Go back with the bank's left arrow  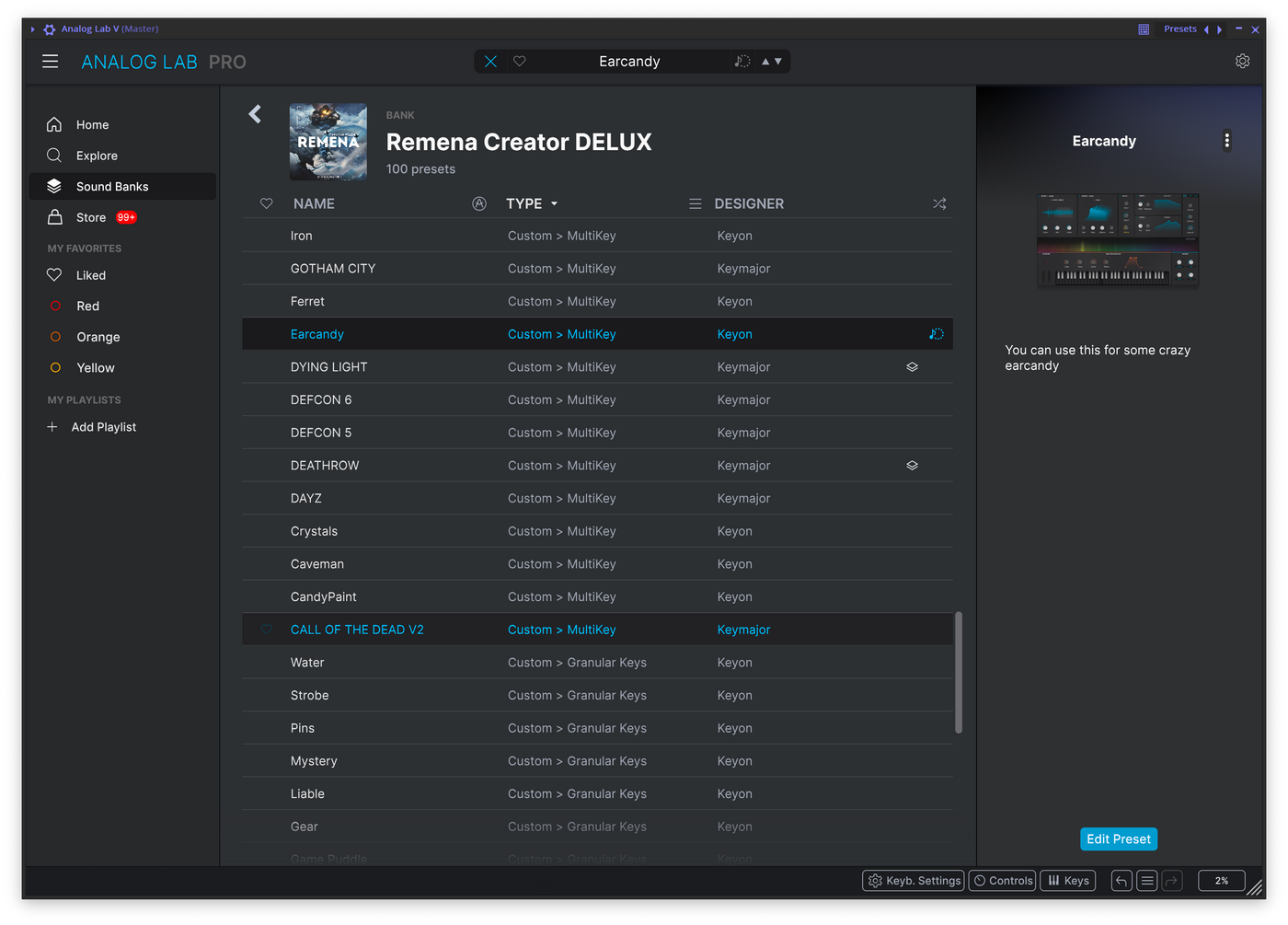[x=255, y=114]
